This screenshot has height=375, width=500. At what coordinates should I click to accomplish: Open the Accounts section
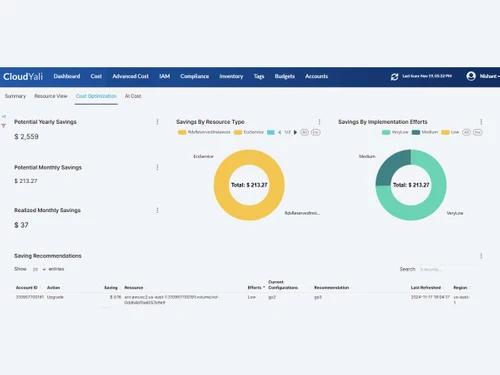coord(316,76)
